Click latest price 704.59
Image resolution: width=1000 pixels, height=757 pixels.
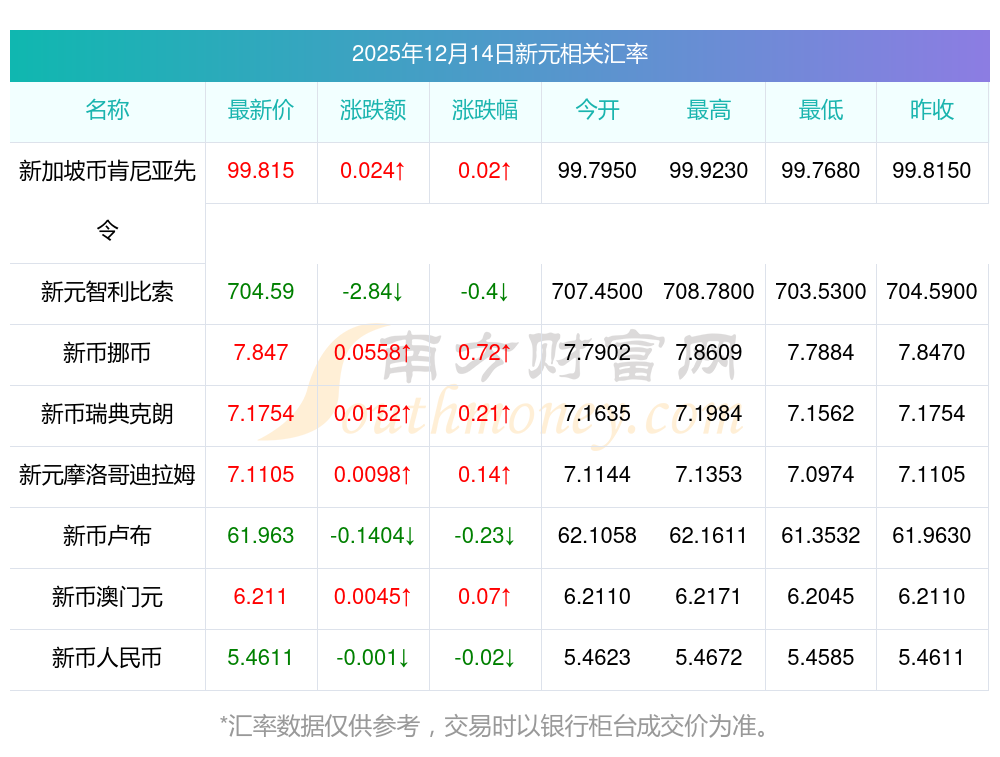261,291
